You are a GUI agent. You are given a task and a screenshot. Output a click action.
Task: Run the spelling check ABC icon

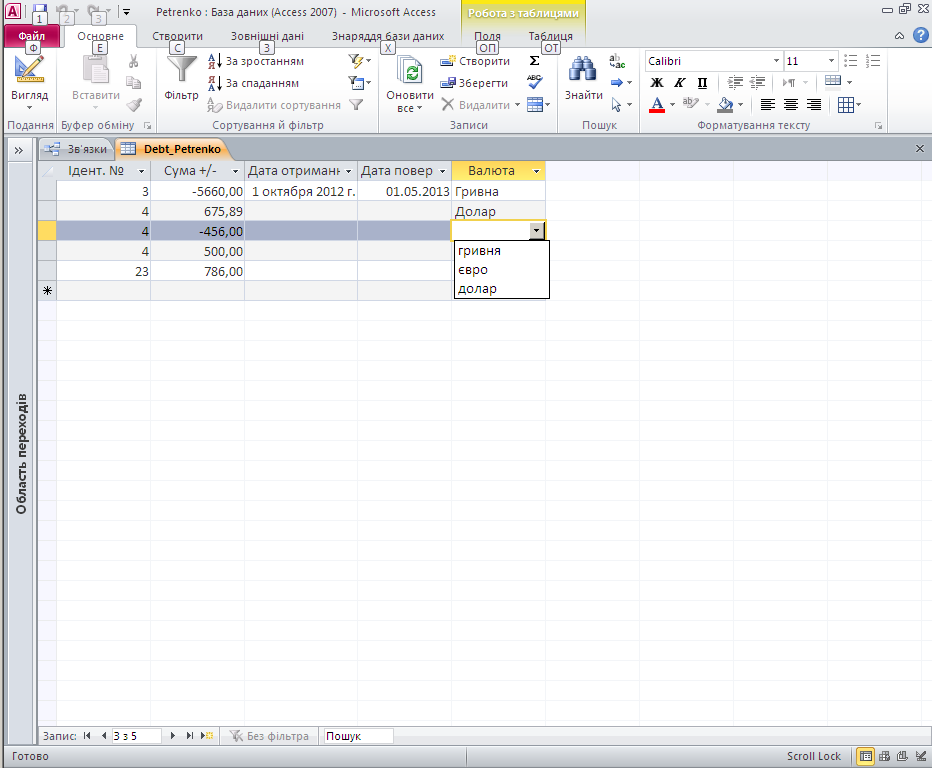[x=534, y=82]
